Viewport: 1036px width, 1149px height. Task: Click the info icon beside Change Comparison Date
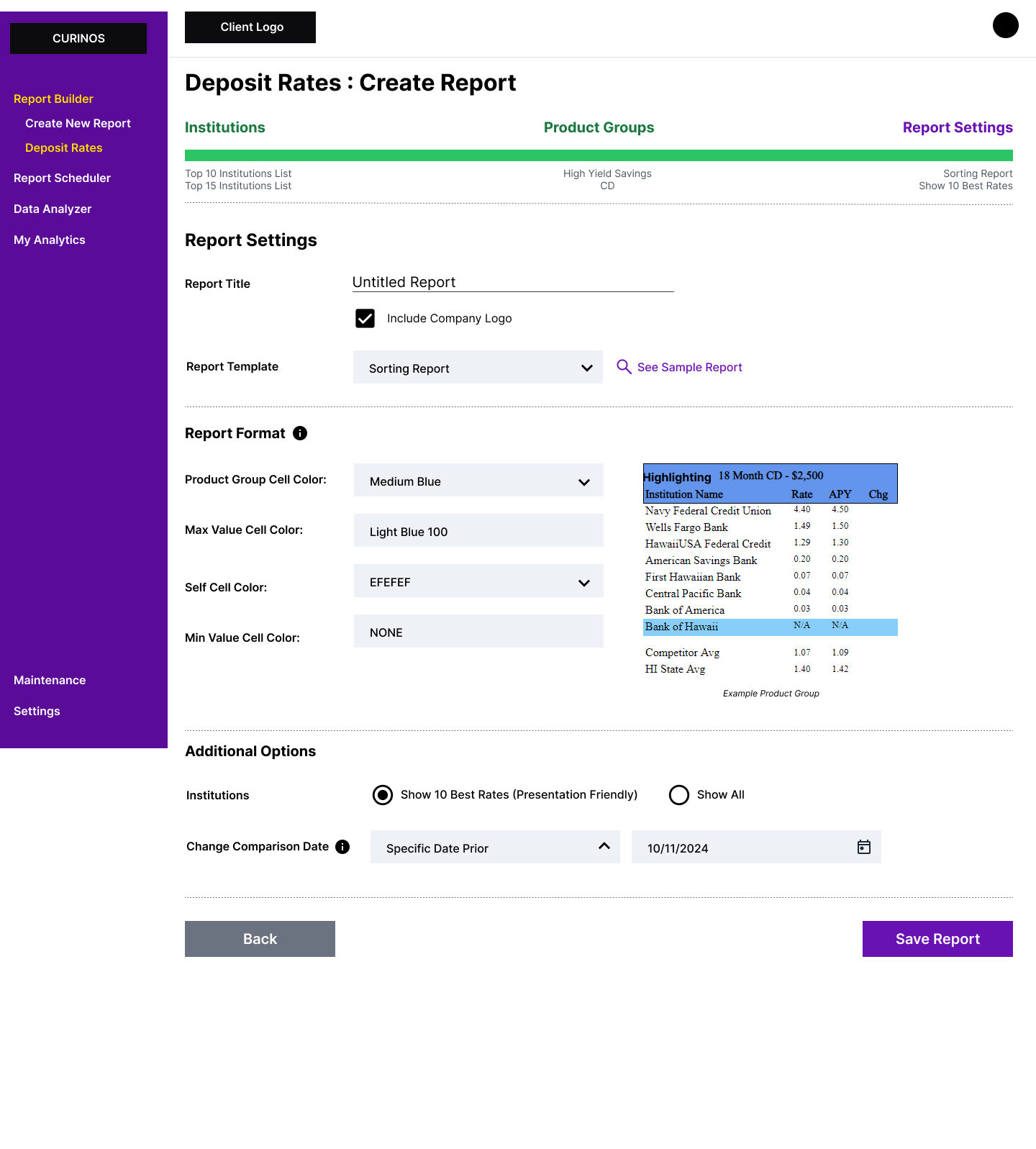click(342, 847)
